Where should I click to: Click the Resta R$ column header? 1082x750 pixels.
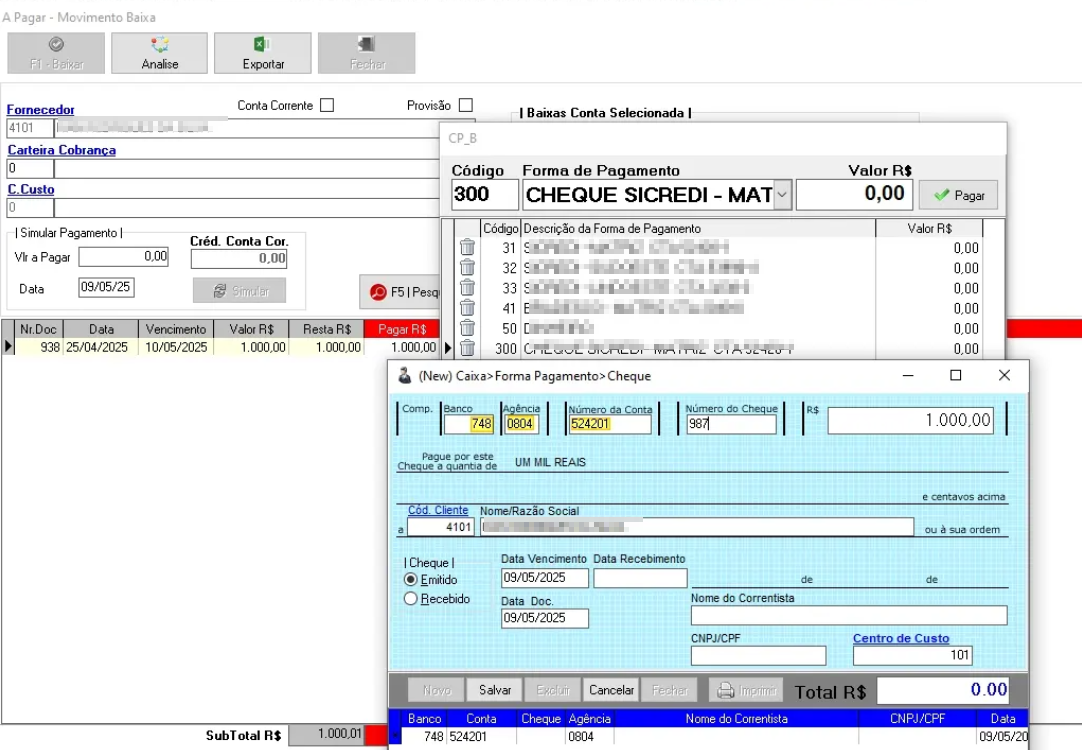coord(327,329)
